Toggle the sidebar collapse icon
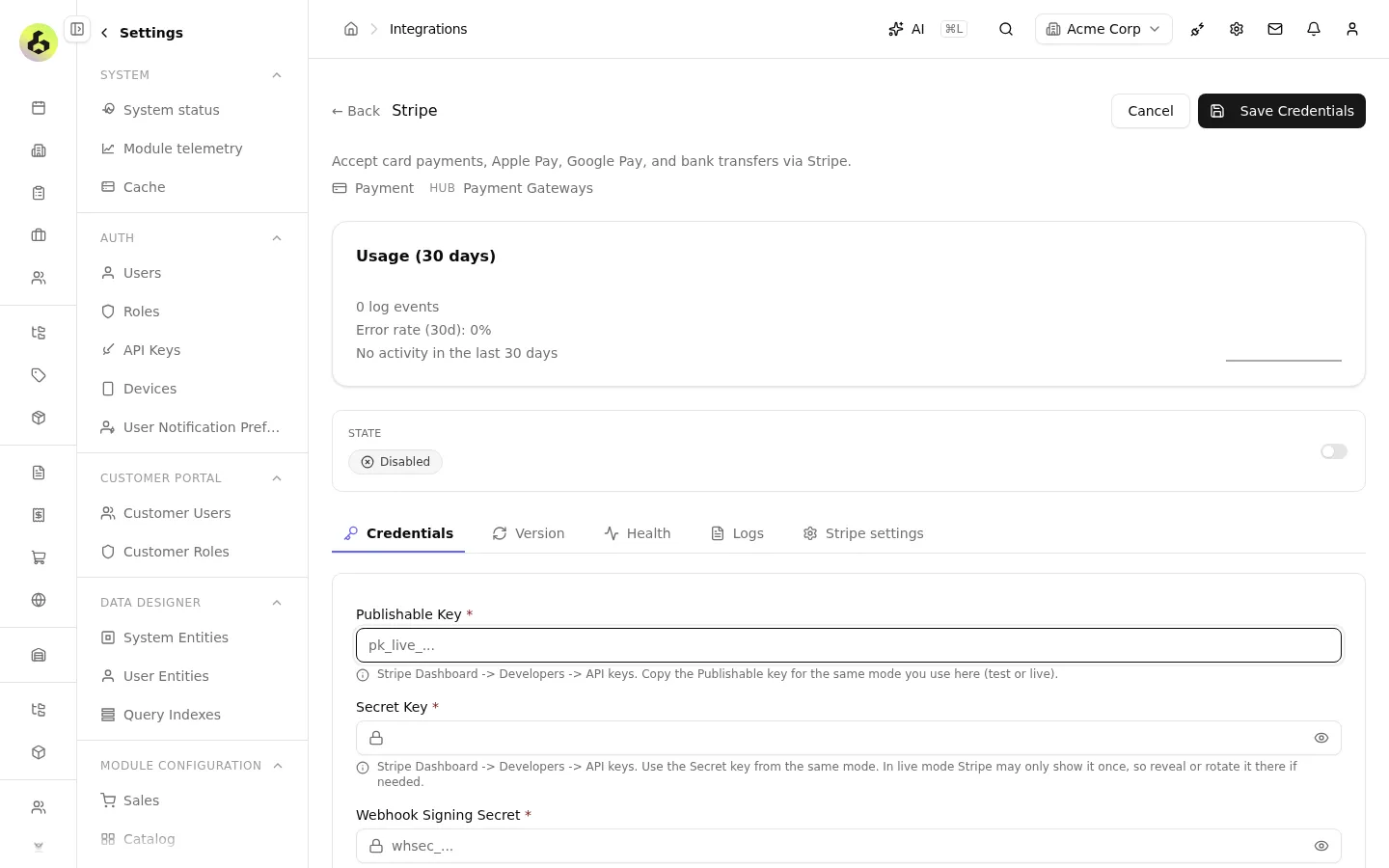This screenshot has height=868, width=1389. pyautogui.click(x=77, y=29)
